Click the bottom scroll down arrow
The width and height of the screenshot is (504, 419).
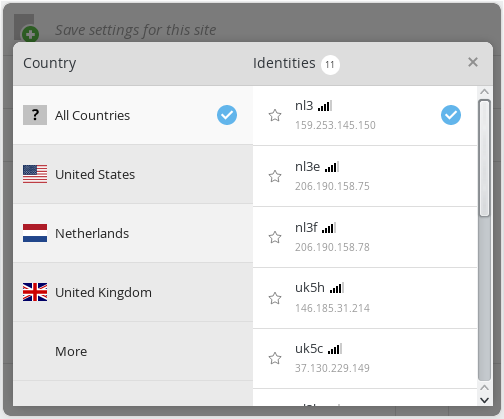[484, 400]
